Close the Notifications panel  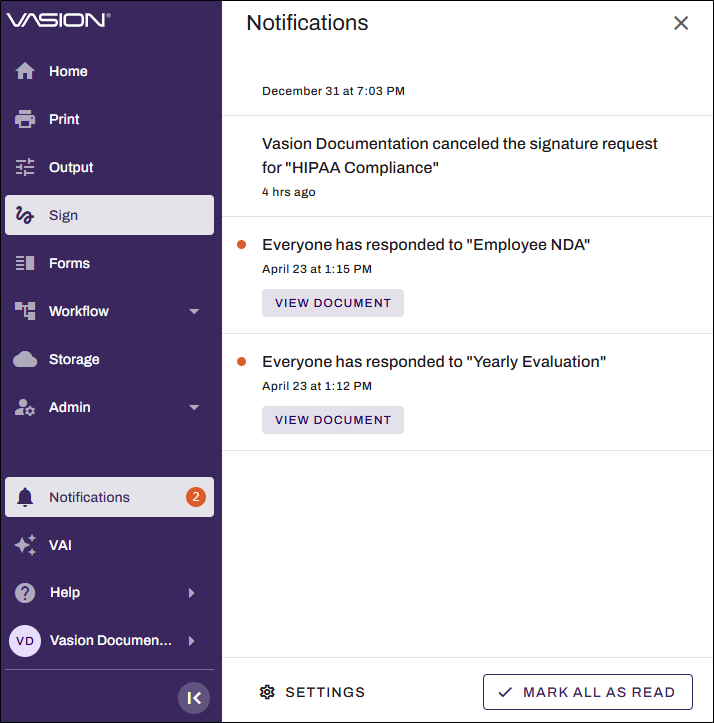pos(681,23)
